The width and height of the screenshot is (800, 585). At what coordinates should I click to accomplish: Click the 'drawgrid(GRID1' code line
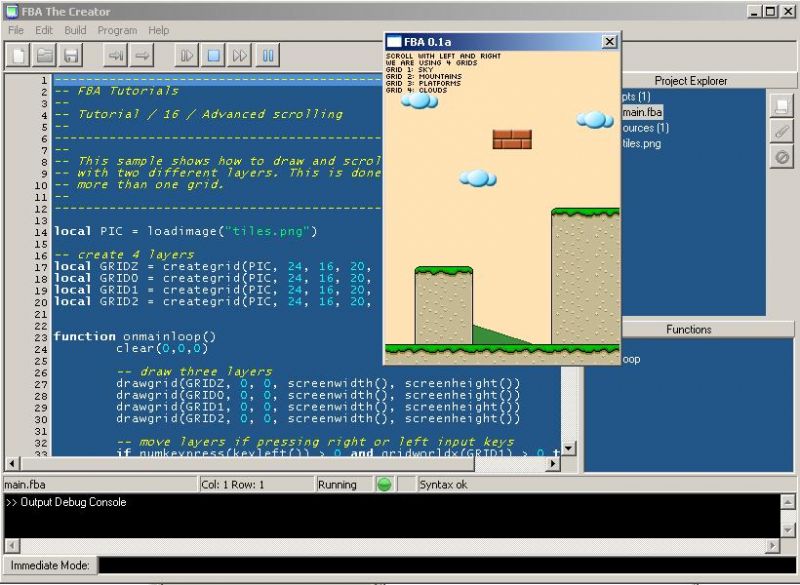(318, 407)
